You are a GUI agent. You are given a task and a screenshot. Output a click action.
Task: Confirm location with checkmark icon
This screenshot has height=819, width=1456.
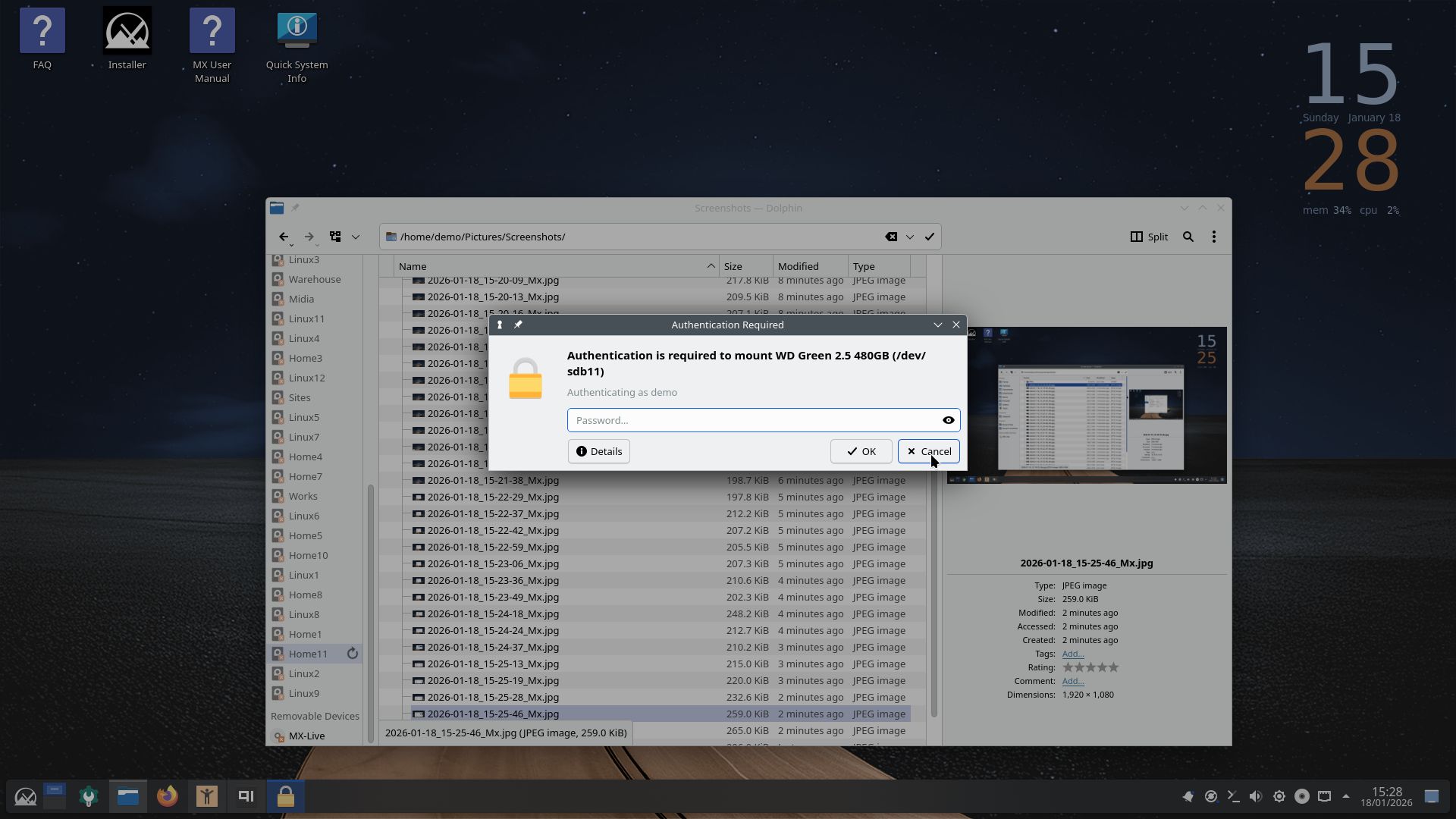click(930, 237)
